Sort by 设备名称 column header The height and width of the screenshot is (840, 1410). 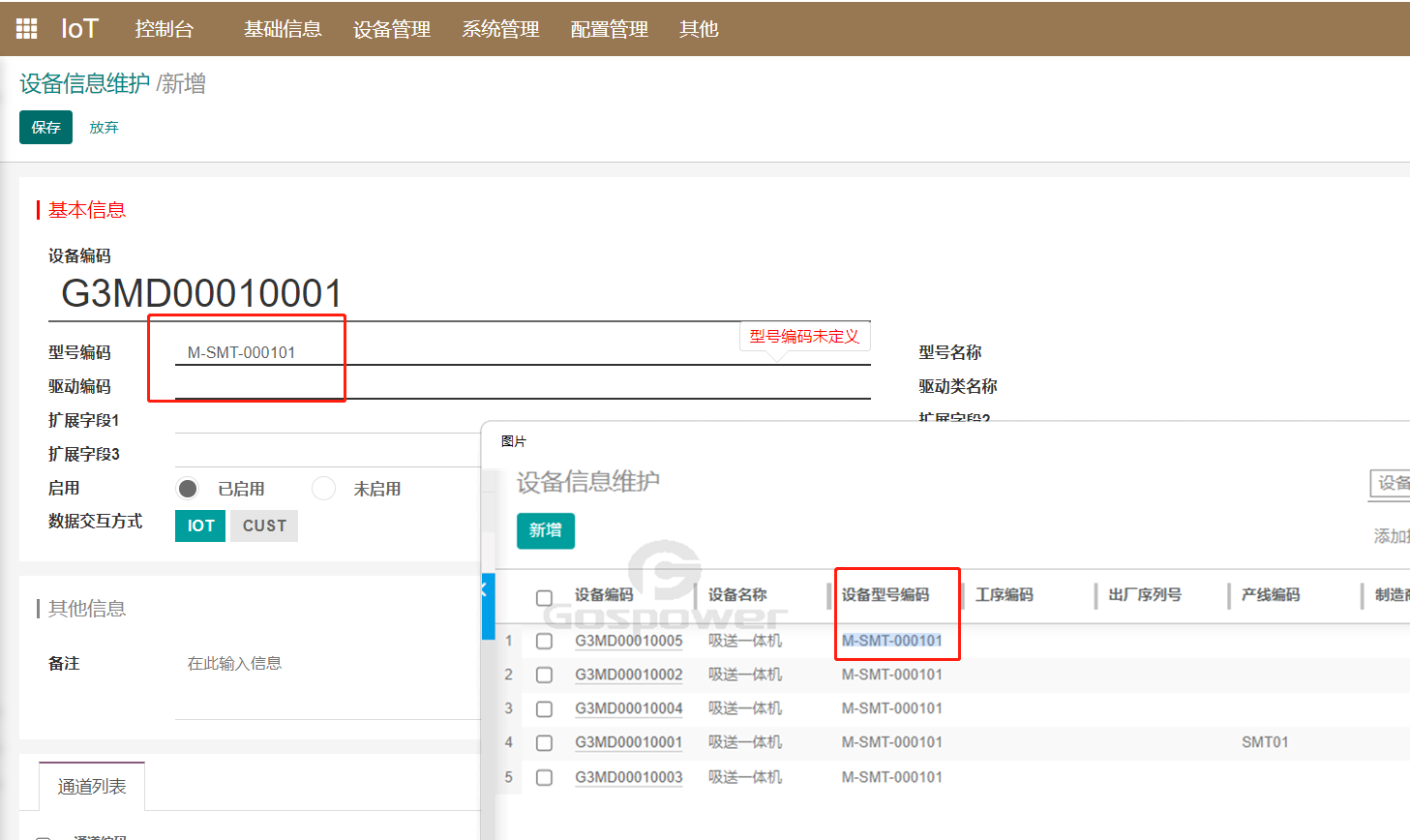(x=737, y=594)
